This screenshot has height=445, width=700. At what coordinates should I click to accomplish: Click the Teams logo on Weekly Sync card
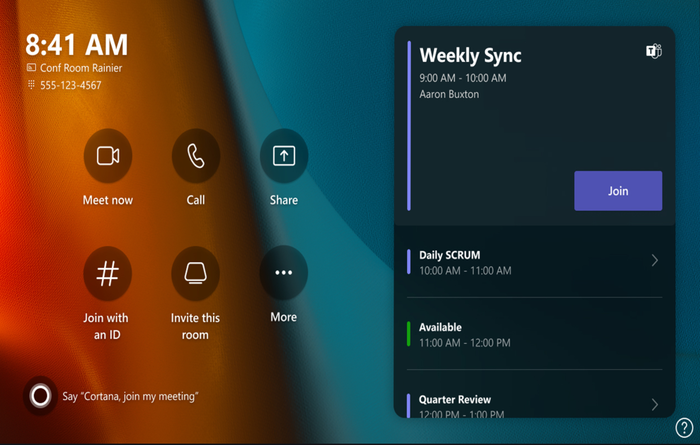coord(654,51)
